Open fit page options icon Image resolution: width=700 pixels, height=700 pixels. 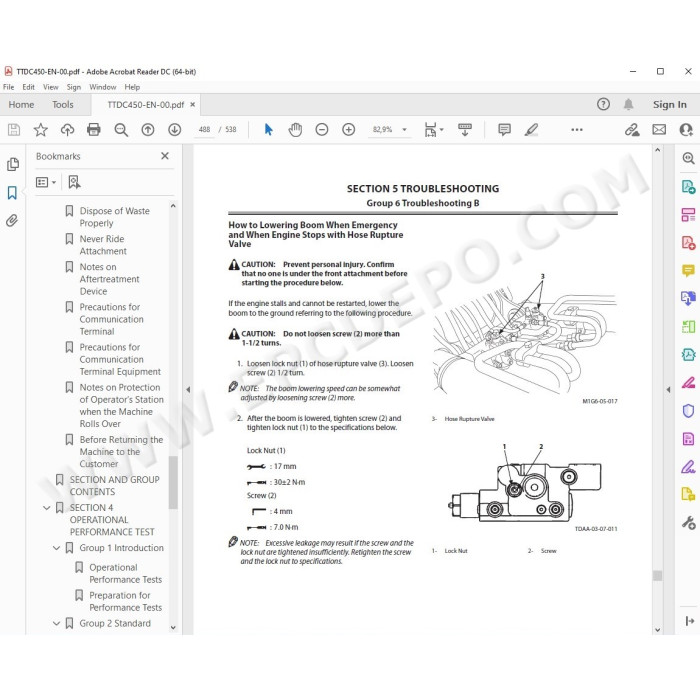(x=433, y=130)
